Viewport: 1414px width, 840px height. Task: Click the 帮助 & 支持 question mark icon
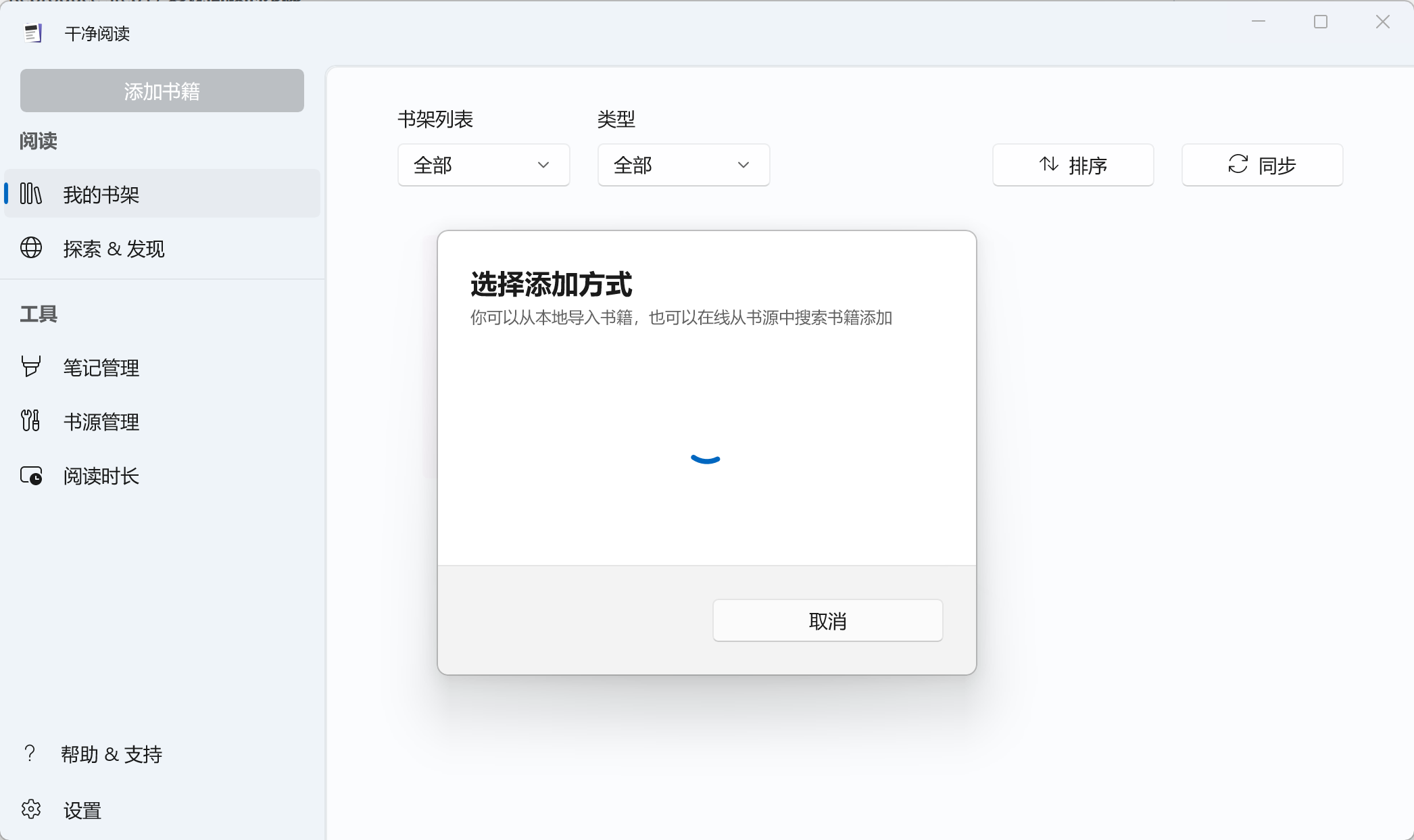[29, 753]
